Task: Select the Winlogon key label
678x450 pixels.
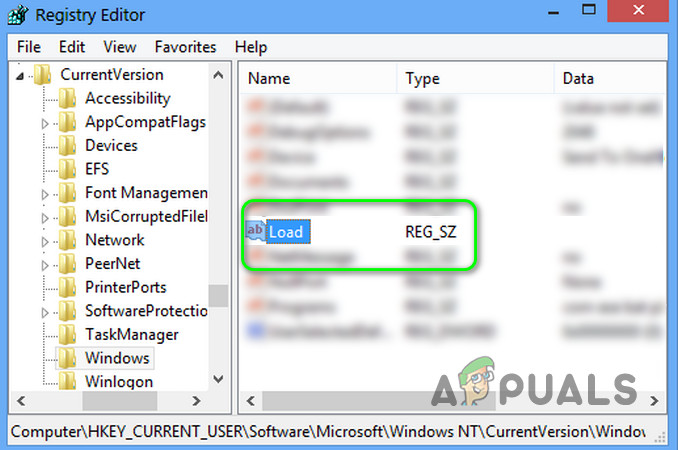Action: pos(119,381)
